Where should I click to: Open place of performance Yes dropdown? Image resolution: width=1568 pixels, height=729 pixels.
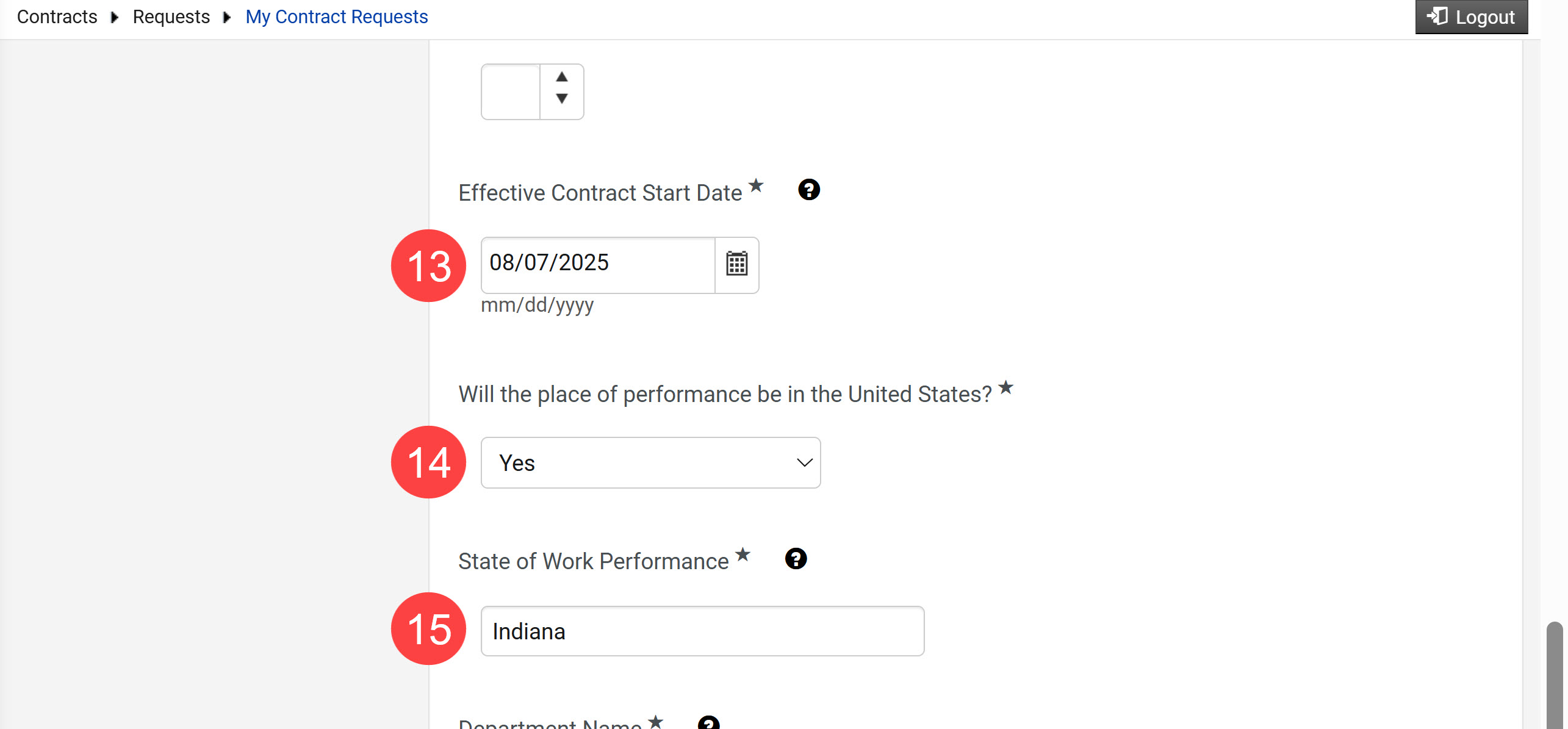point(650,462)
